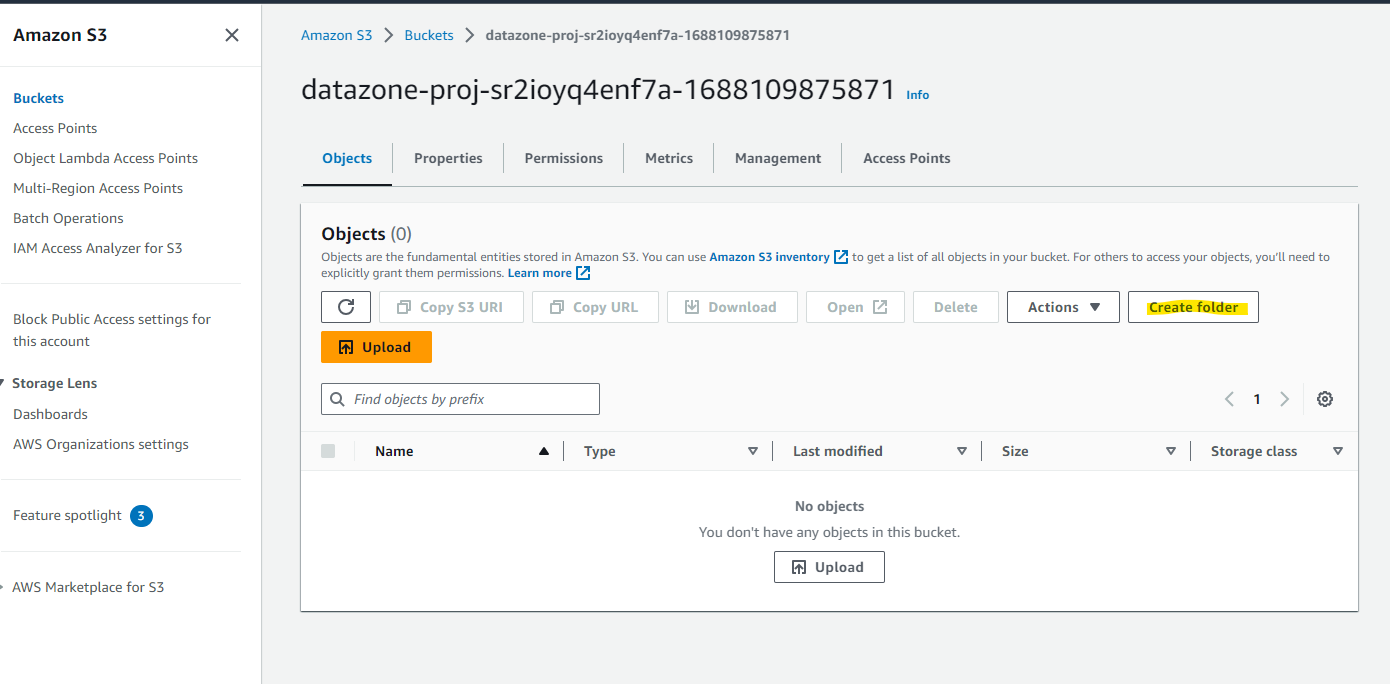Click the Delete button
1390x684 pixels.
coord(956,307)
